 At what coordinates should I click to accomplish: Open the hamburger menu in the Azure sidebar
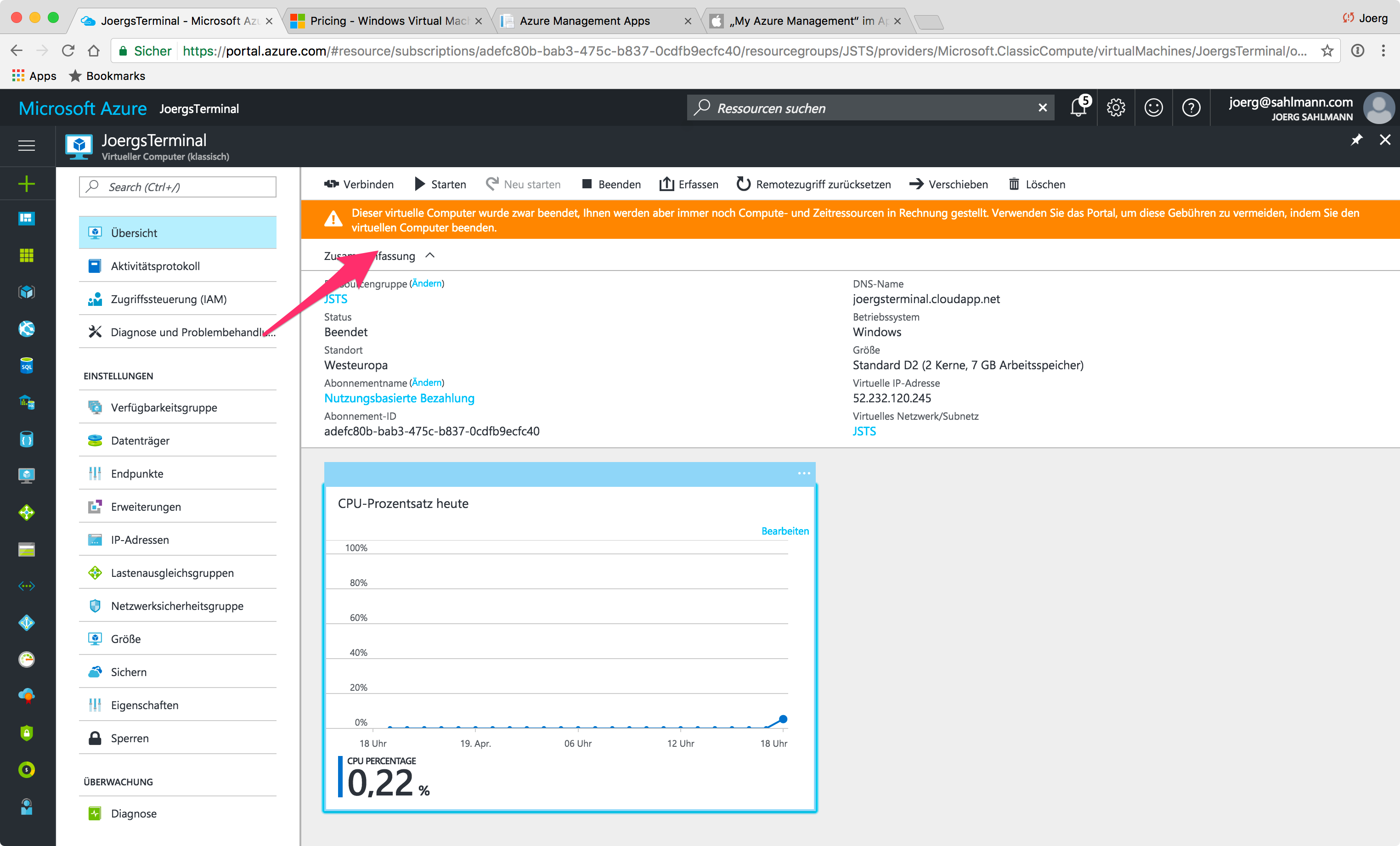(27, 146)
